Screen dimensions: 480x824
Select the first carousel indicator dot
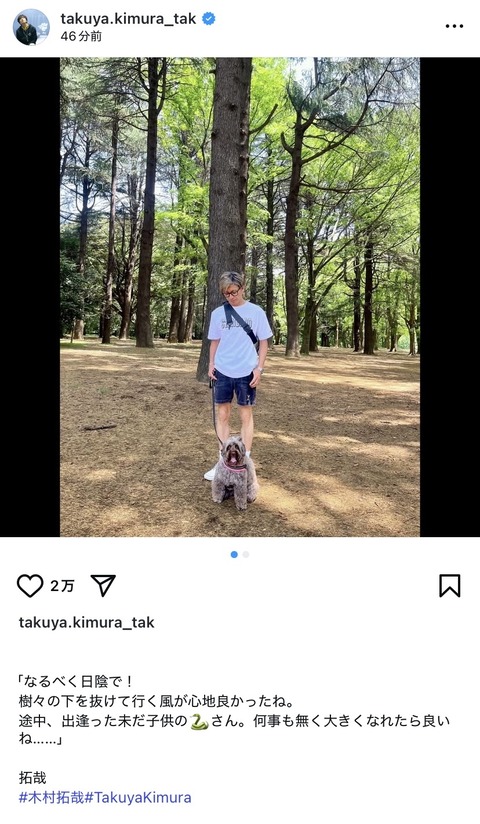click(234, 554)
